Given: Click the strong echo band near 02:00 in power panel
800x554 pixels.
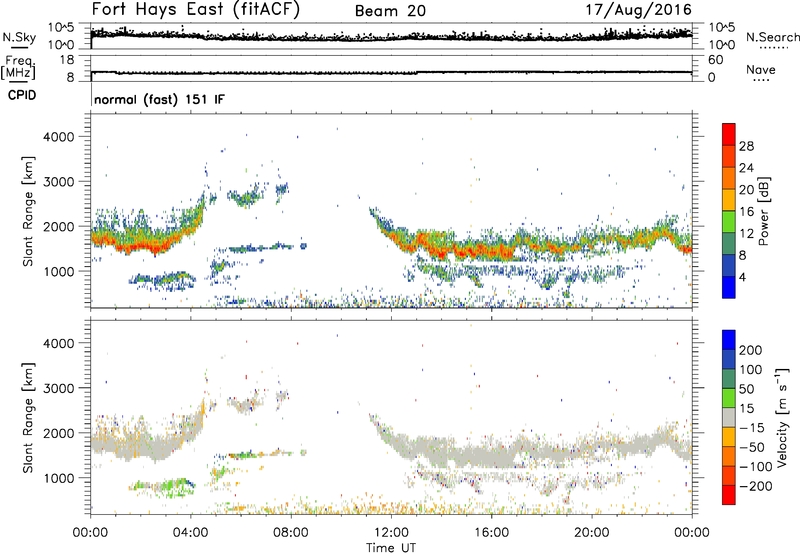Looking at the screenshot, I should tap(141, 244).
